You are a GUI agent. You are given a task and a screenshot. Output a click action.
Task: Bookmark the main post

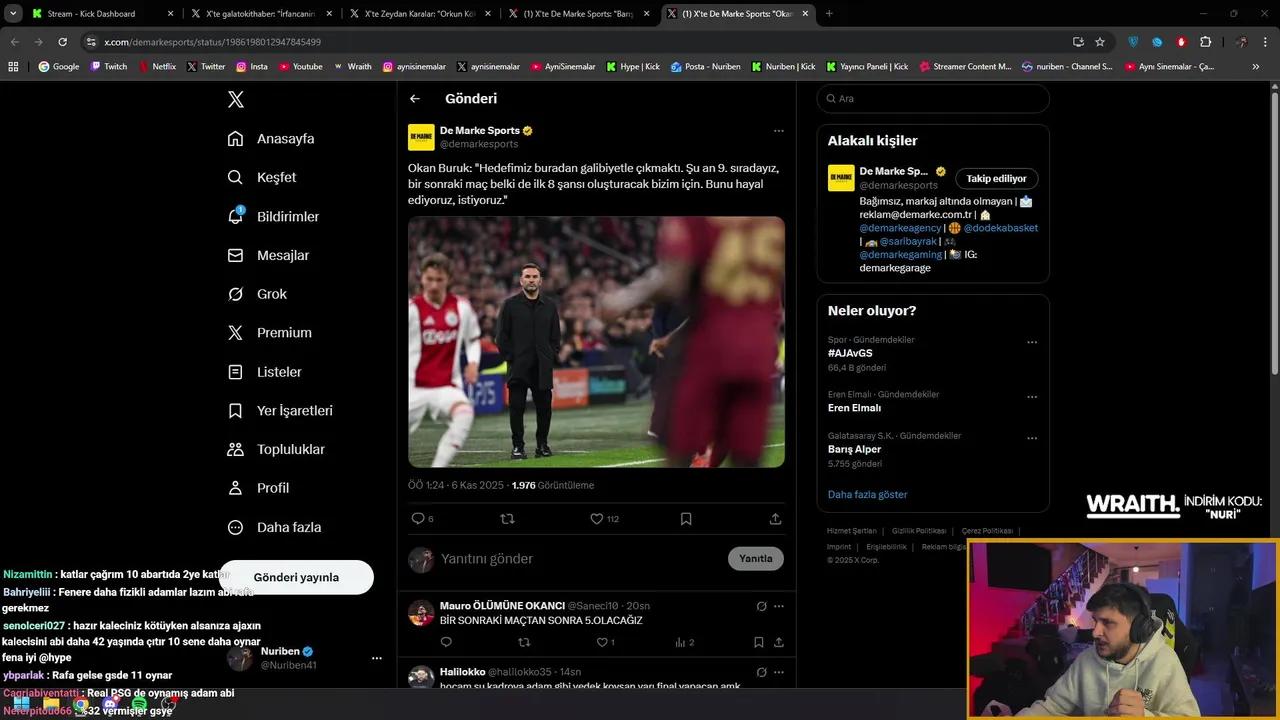pos(686,519)
